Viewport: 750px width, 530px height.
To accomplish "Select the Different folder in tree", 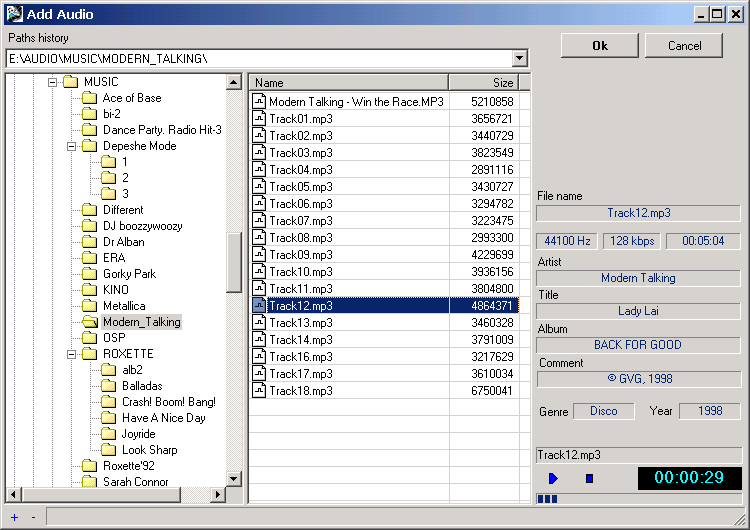I will pyautogui.click(x=123, y=210).
